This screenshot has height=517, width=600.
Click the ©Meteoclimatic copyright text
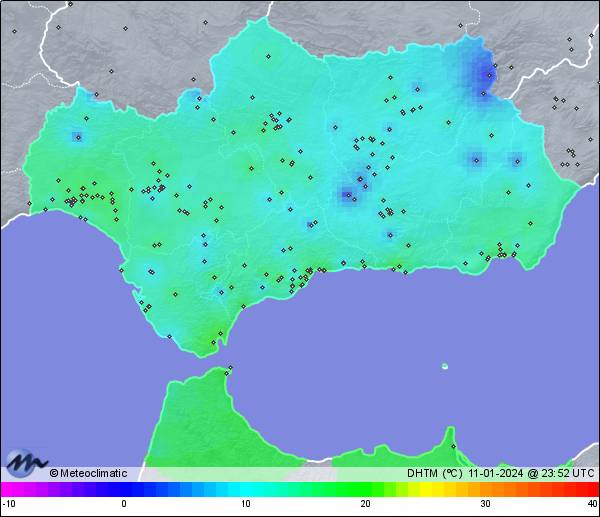88,473
